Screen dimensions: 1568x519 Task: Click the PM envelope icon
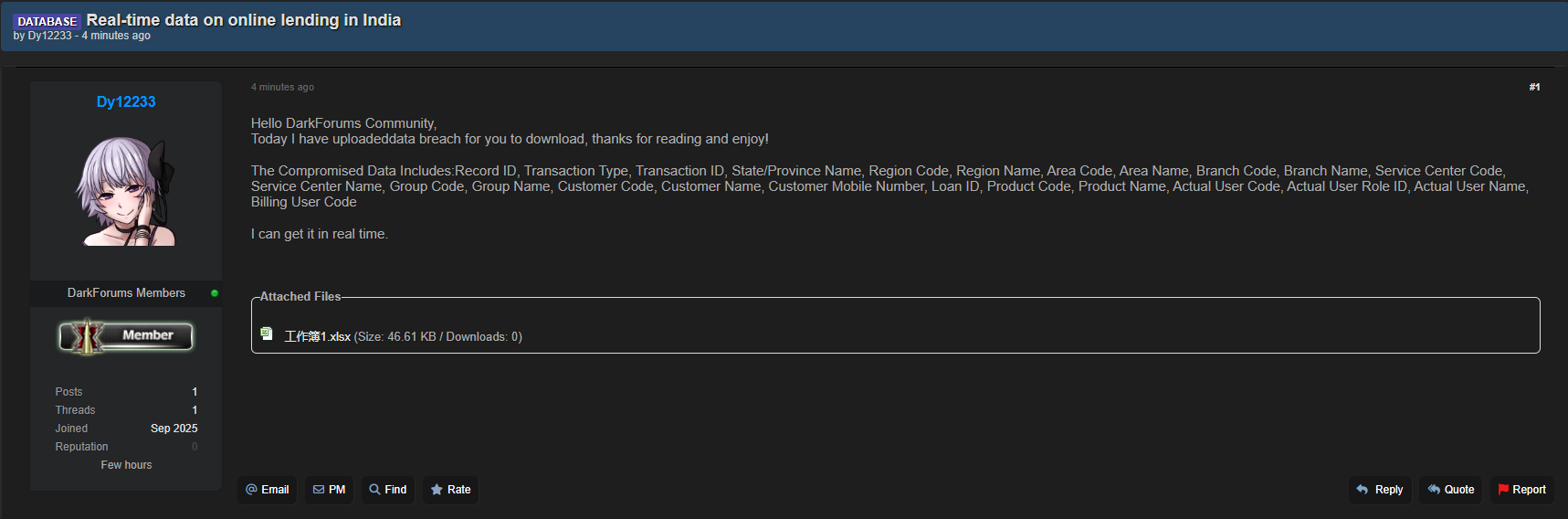(x=319, y=490)
